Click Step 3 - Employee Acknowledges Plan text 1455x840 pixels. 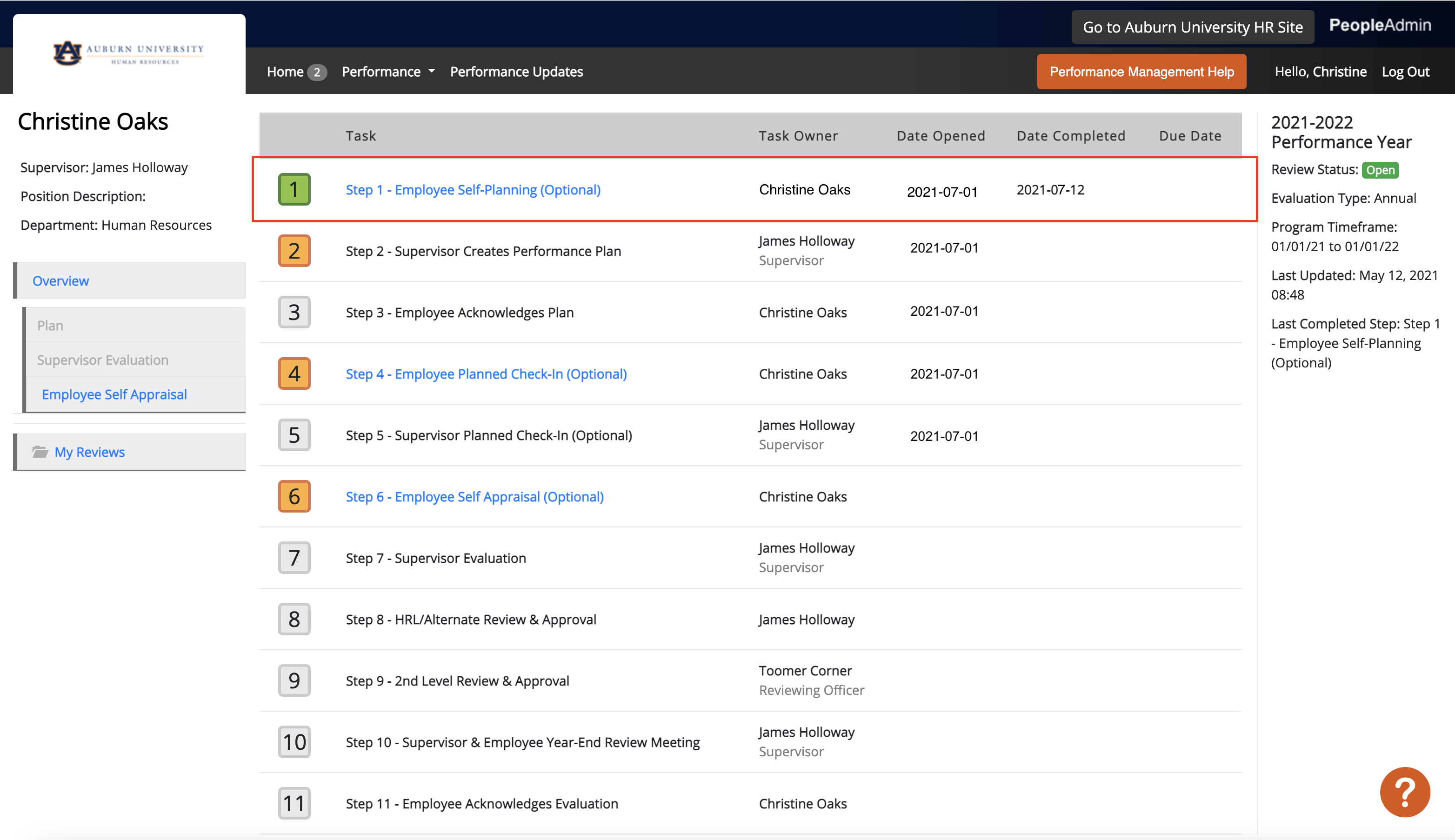pyautogui.click(x=460, y=313)
